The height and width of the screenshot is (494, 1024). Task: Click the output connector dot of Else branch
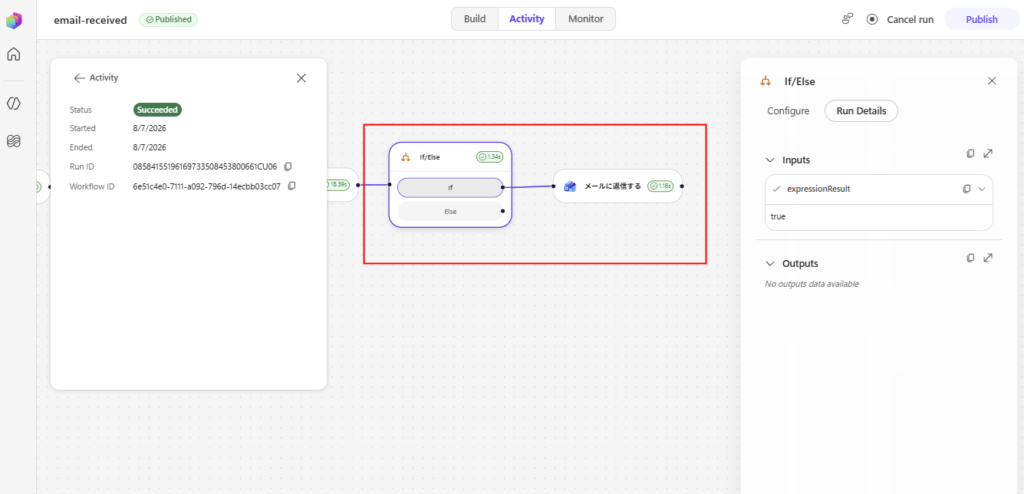click(503, 211)
